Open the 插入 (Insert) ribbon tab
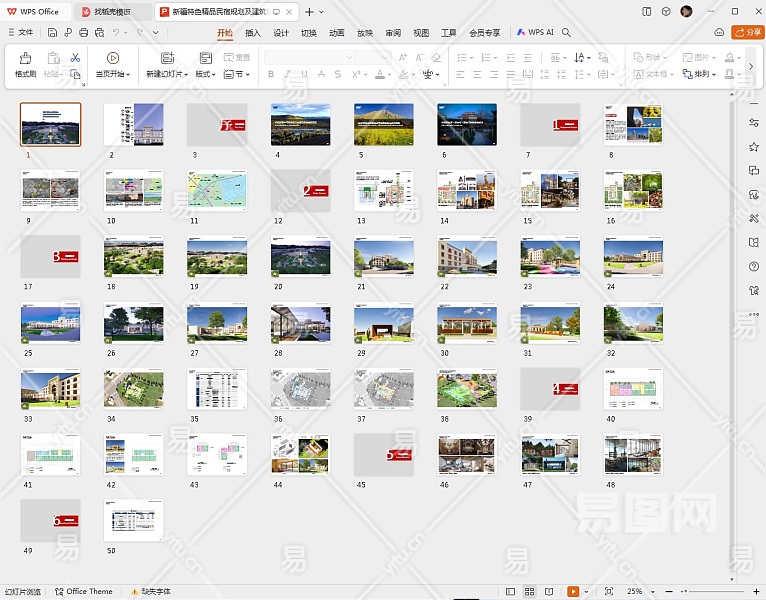The width and height of the screenshot is (766, 600). (x=253, y=32)
